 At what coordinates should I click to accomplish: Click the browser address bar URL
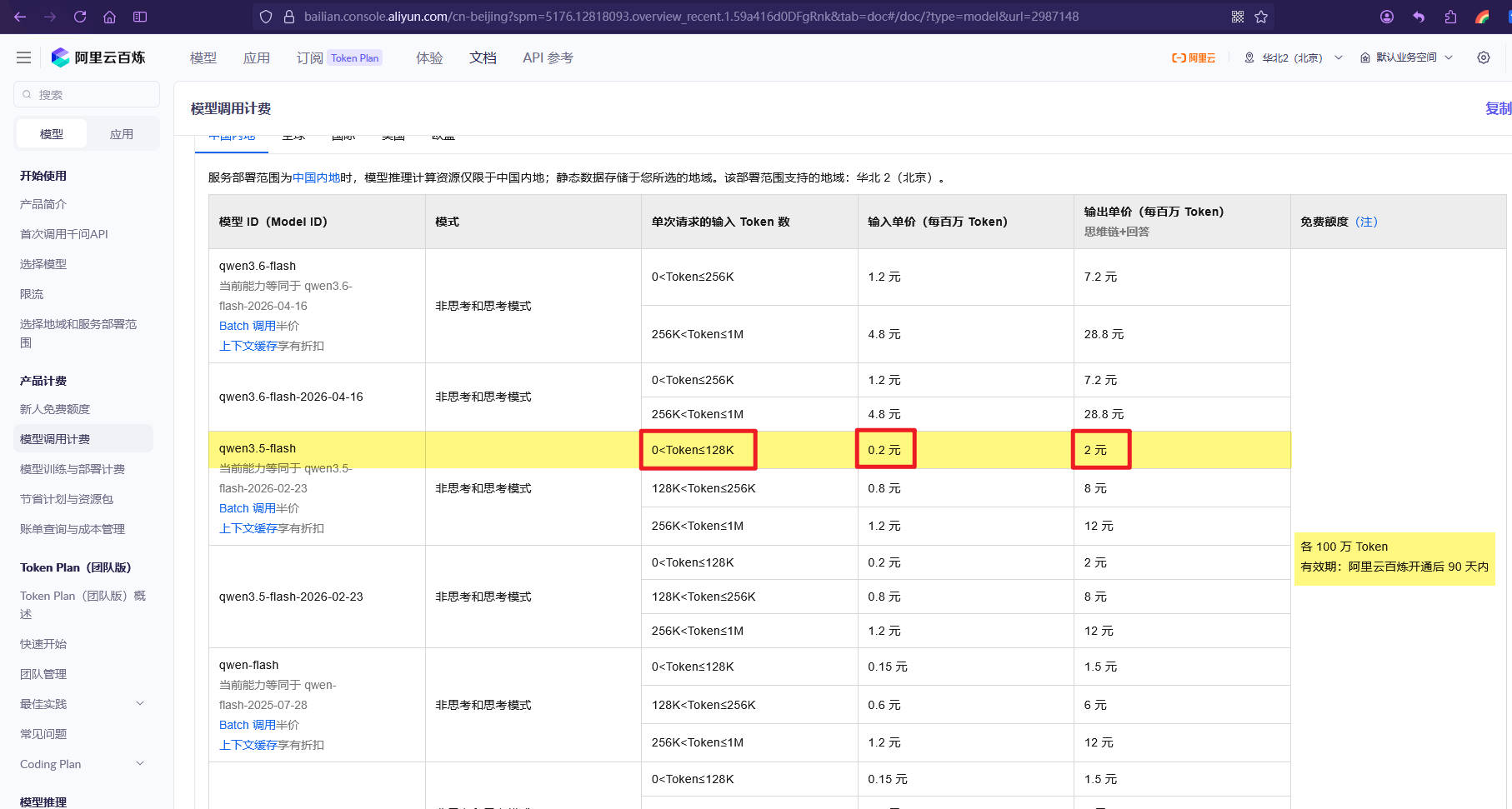coord(691,17)
